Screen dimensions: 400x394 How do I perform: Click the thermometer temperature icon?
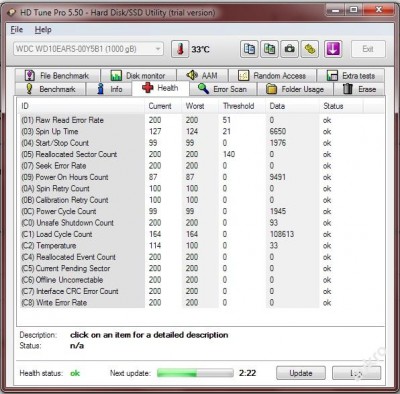click(x=180, y=49)
